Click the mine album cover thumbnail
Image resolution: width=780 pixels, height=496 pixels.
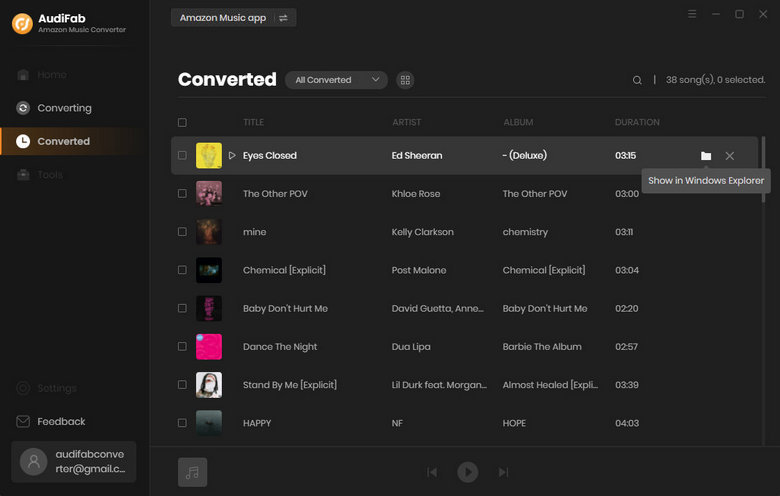coord(209,232)
